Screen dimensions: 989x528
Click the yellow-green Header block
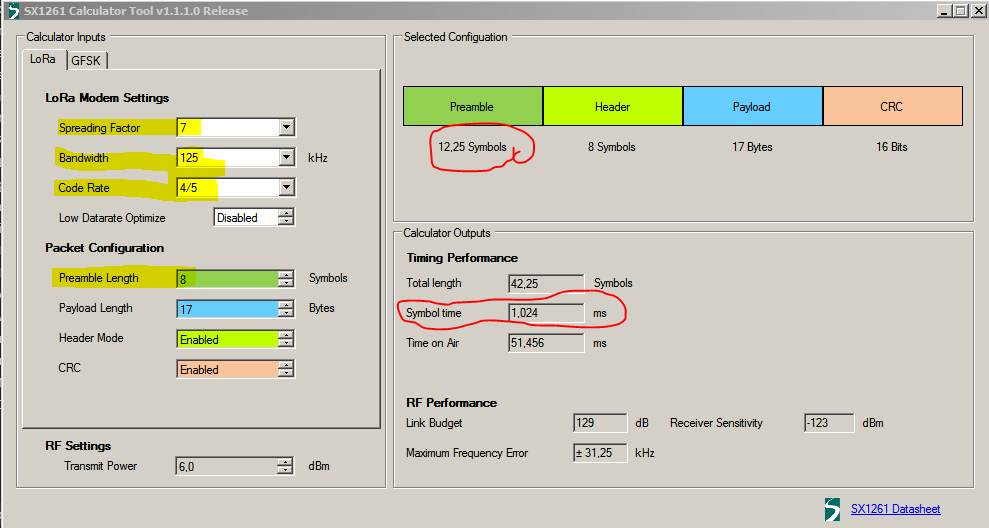[x=612, y=106]
